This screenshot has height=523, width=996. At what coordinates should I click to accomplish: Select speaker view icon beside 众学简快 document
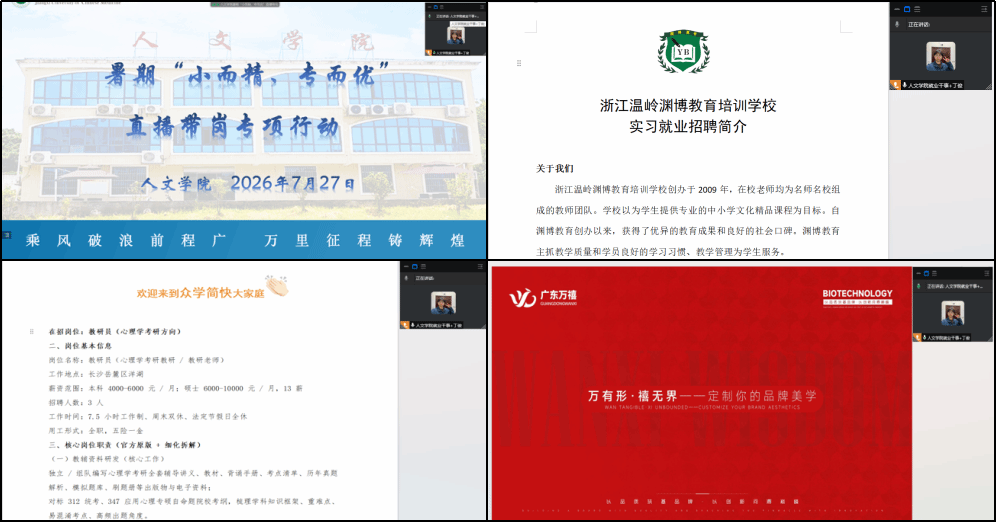415,266
